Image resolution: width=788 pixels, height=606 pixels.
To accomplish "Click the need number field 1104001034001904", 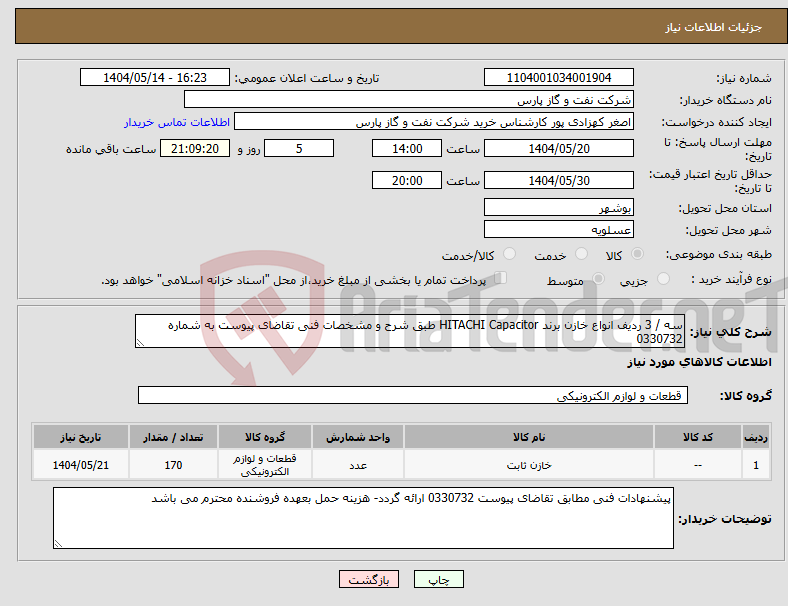I will click(x=558, y=77).
